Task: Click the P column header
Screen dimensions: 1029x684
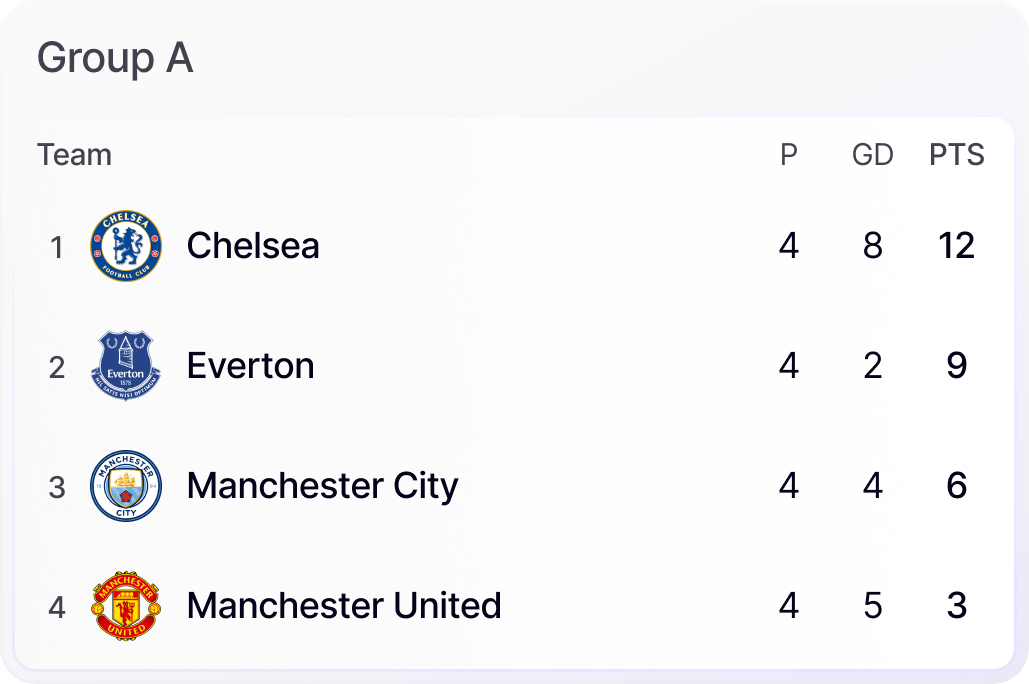Action: 789,155
